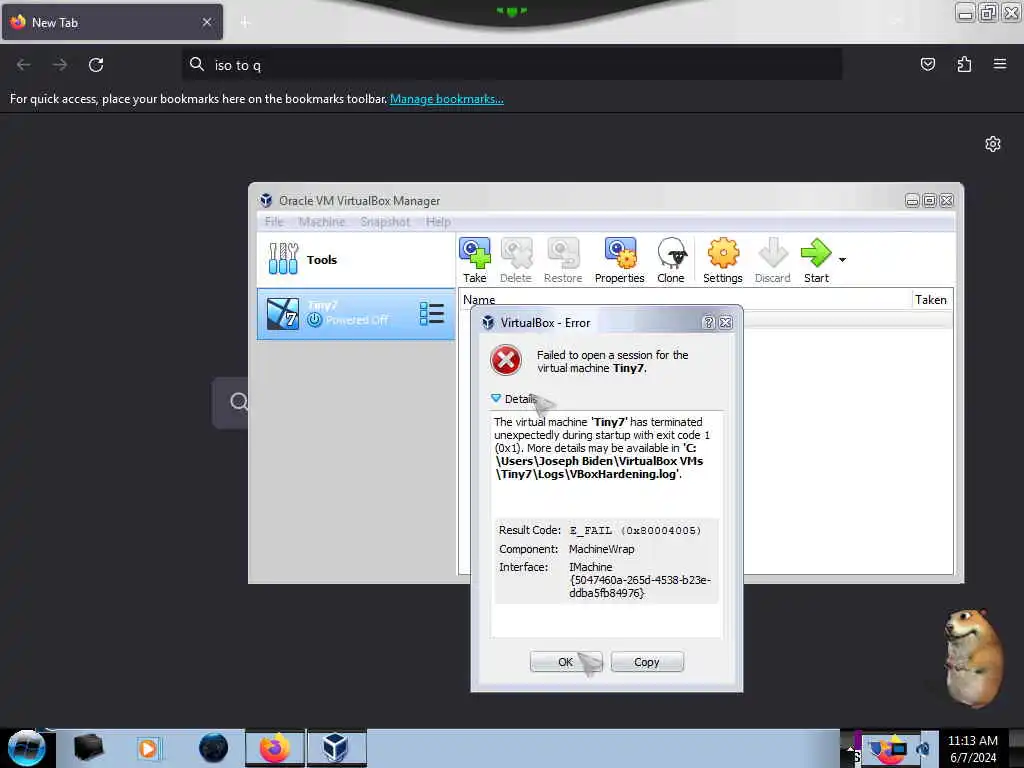Screen dimensions: 1024x768
Task: Click the Firefox address bar with 'iso to q'
Action: (512, 65)
